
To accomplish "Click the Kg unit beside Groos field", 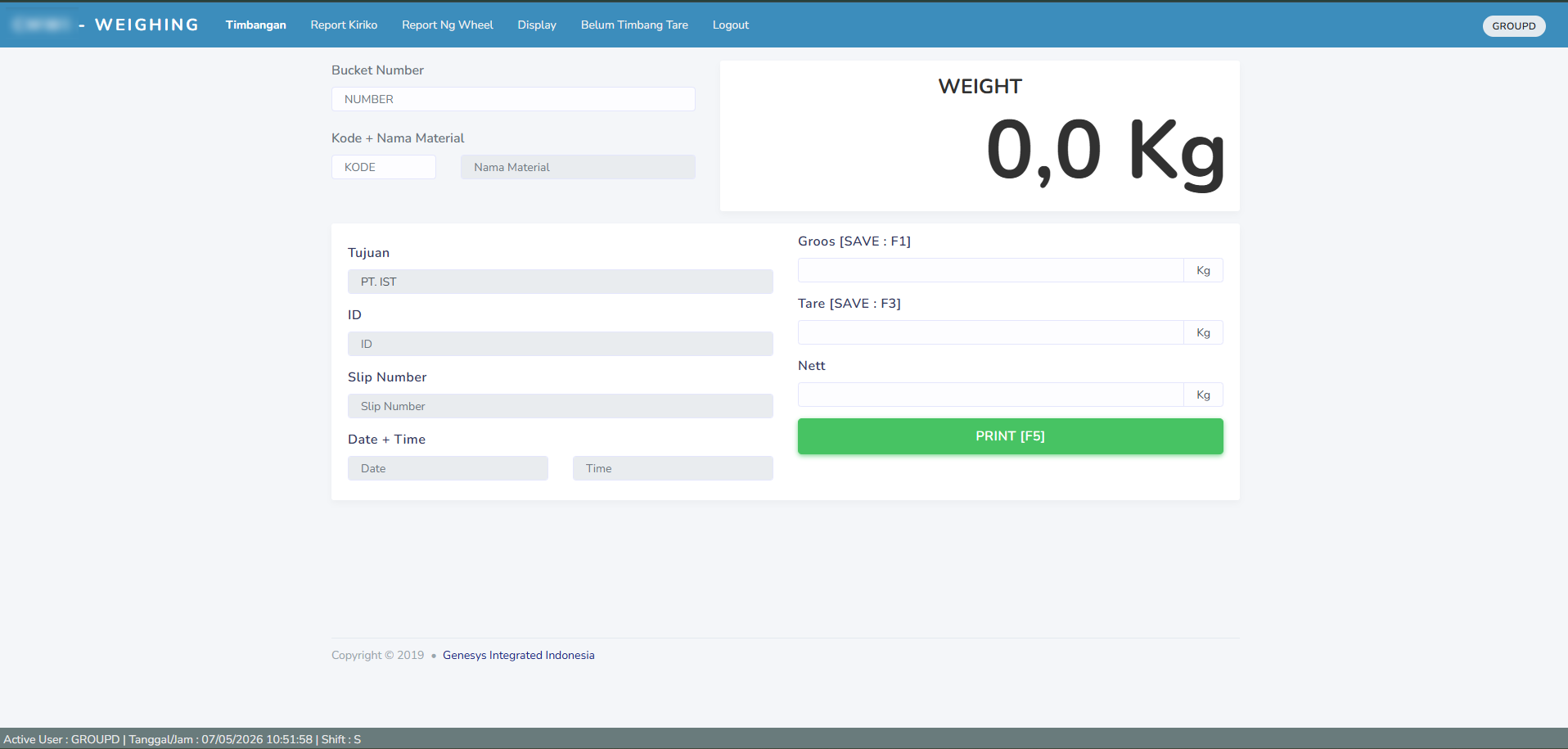I will tap(1203, 270).
